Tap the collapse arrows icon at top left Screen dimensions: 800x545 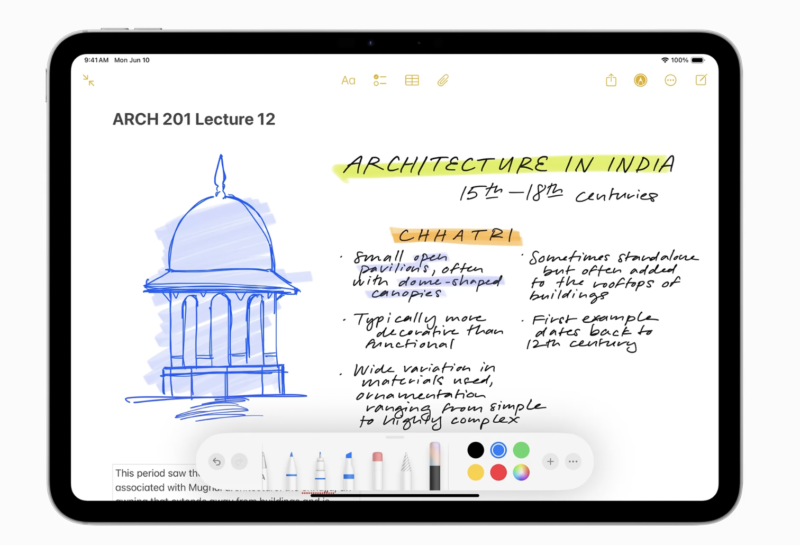[89, 80]
